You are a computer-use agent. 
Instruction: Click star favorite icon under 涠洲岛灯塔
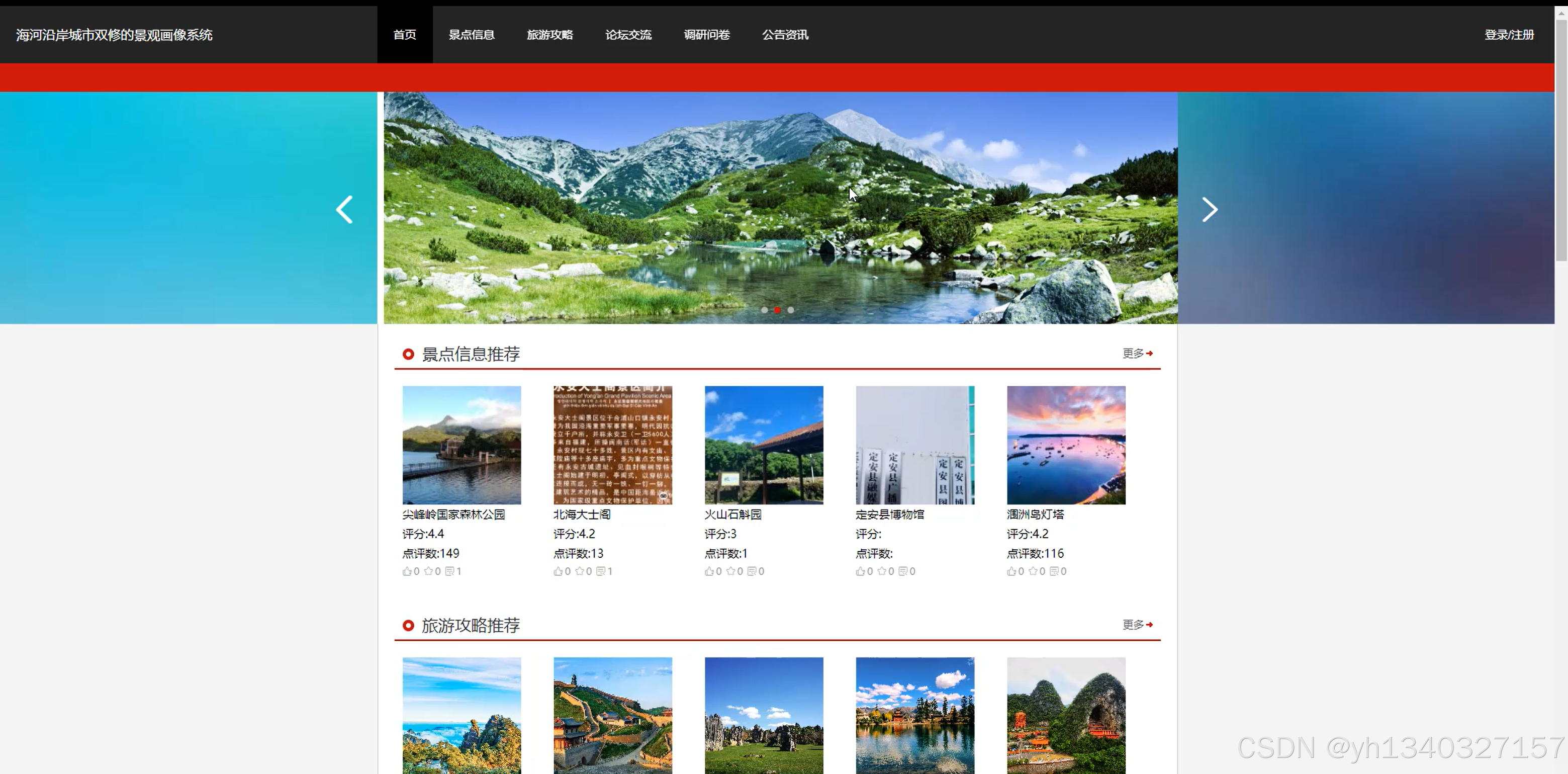(x=1033, y=571)
